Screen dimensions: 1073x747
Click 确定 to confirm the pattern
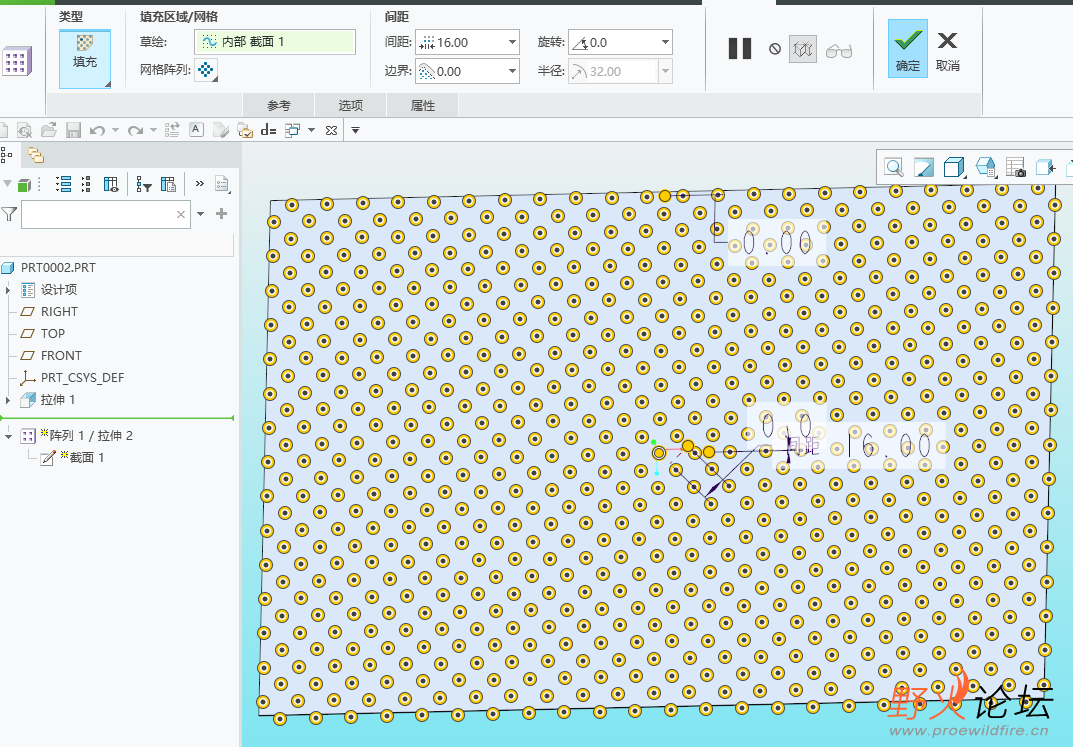[908, 49]
